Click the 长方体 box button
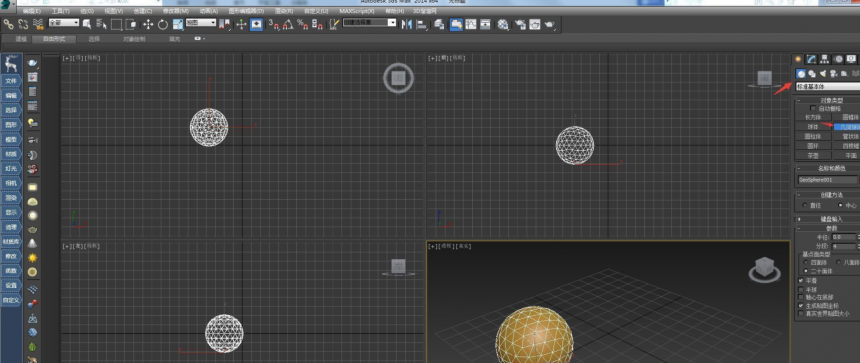 click(813, 117)
